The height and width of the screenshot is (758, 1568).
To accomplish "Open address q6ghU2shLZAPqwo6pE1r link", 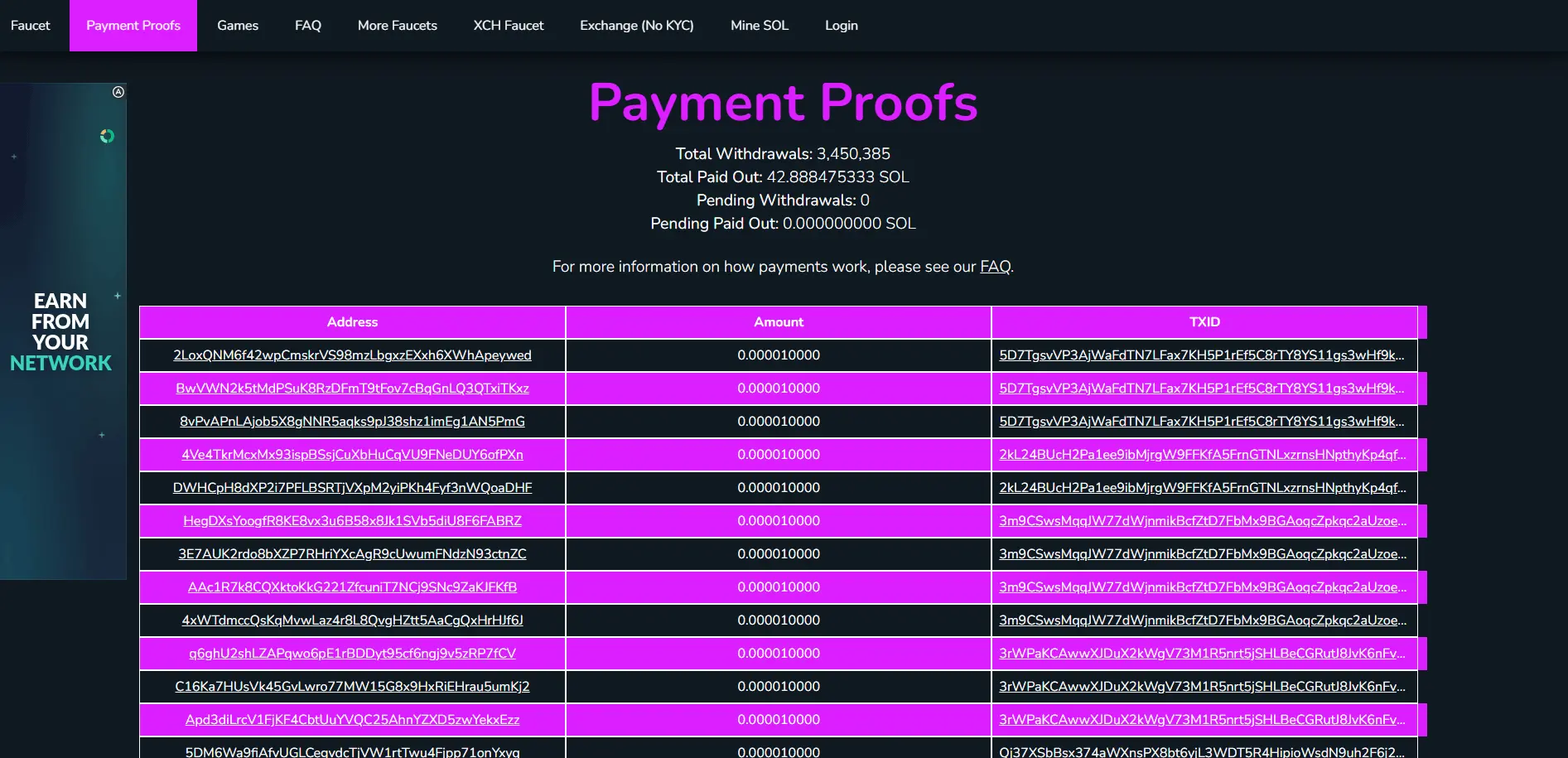I will (x=352, y=654).
